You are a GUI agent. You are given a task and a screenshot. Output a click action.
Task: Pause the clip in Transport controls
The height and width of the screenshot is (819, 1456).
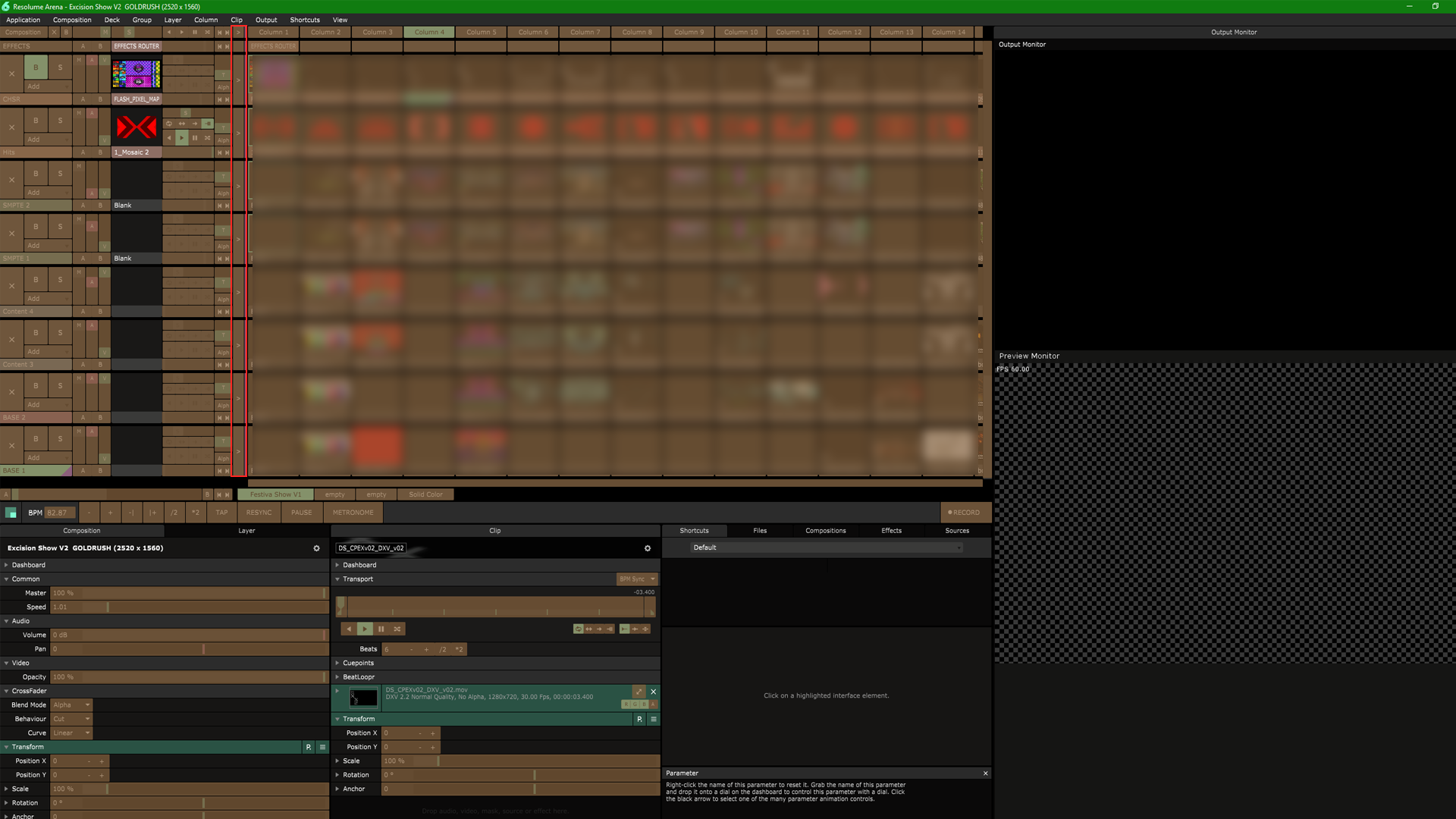pyautogui.click(x=381, y=629)
